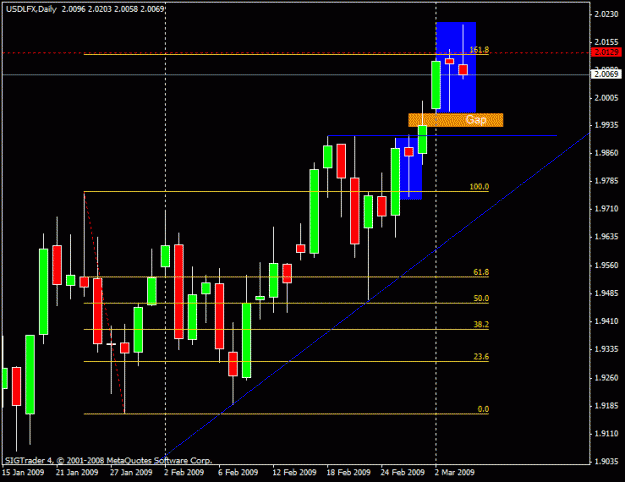
Task: Click the 1.9935 price scale value
Action: click(607, 125)
